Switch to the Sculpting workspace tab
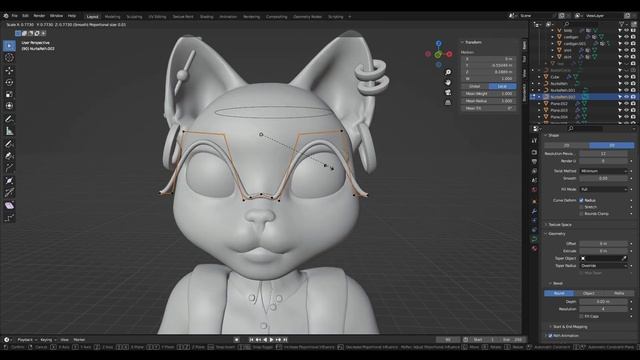Screen dimensions: 640x360 click(x=134, y=17)
